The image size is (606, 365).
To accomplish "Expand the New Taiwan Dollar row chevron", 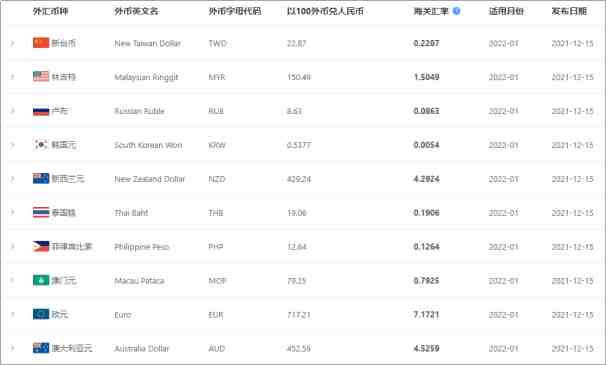I will coord(12,43).
